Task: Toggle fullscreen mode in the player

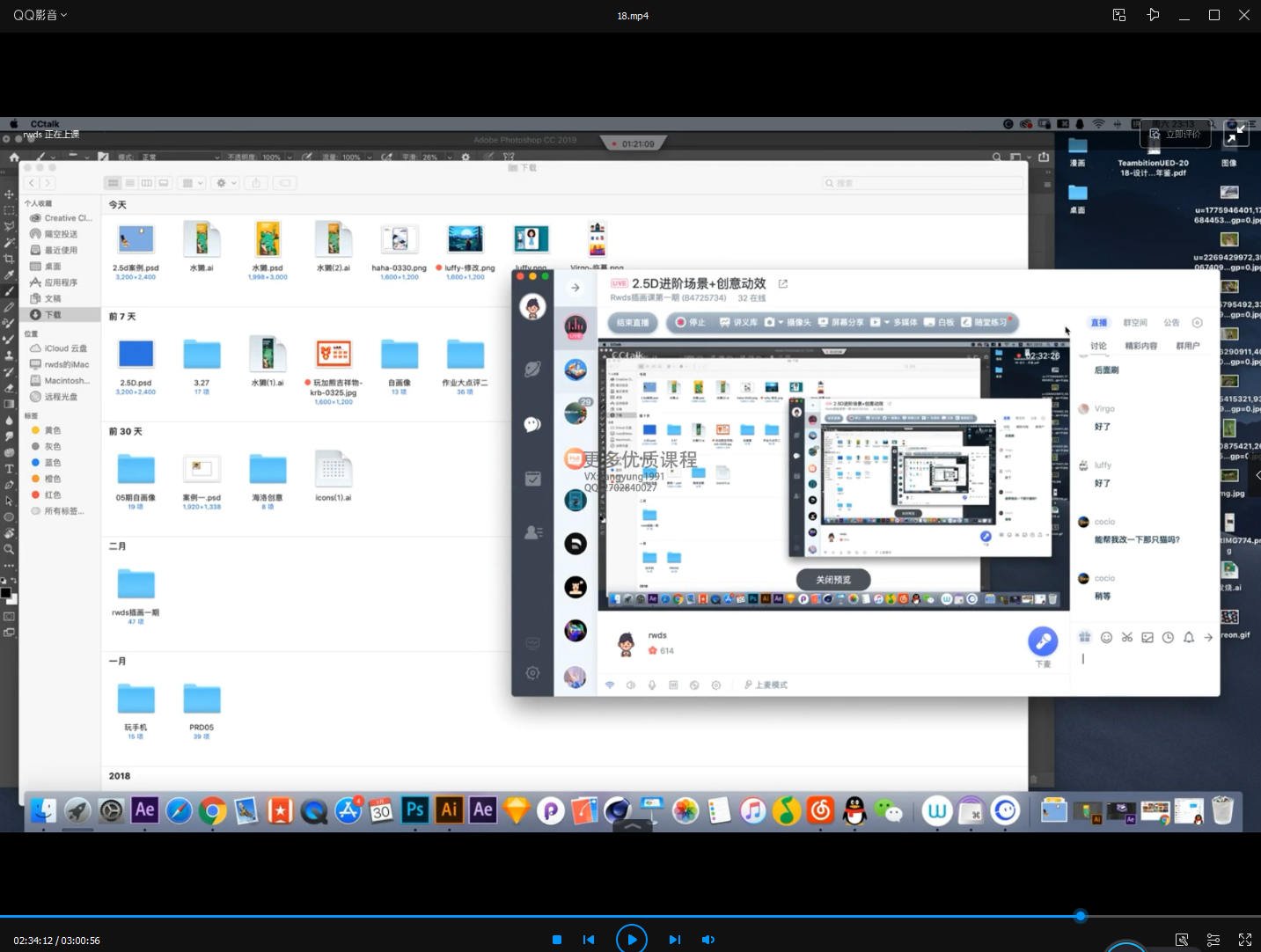Action: click(1245, 940)
